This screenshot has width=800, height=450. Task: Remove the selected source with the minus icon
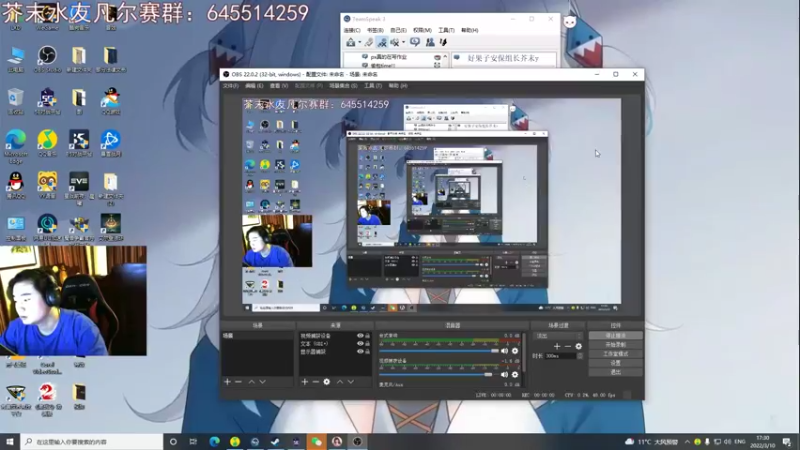pos(315,382)
